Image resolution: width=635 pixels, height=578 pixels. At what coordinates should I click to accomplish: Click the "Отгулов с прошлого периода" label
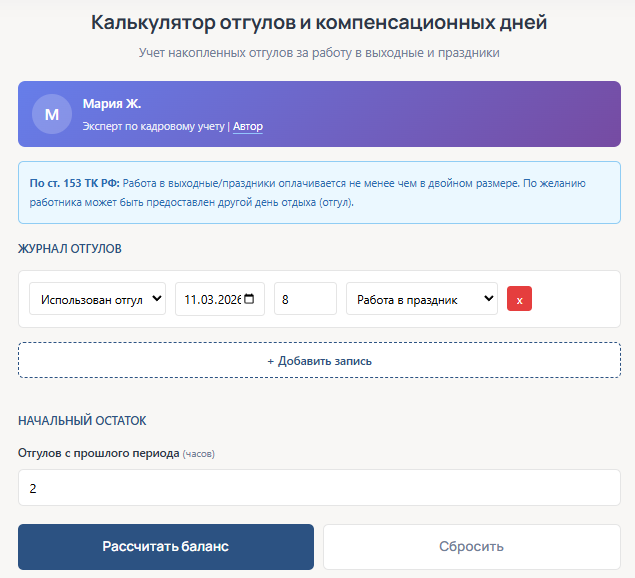(98, 453)
